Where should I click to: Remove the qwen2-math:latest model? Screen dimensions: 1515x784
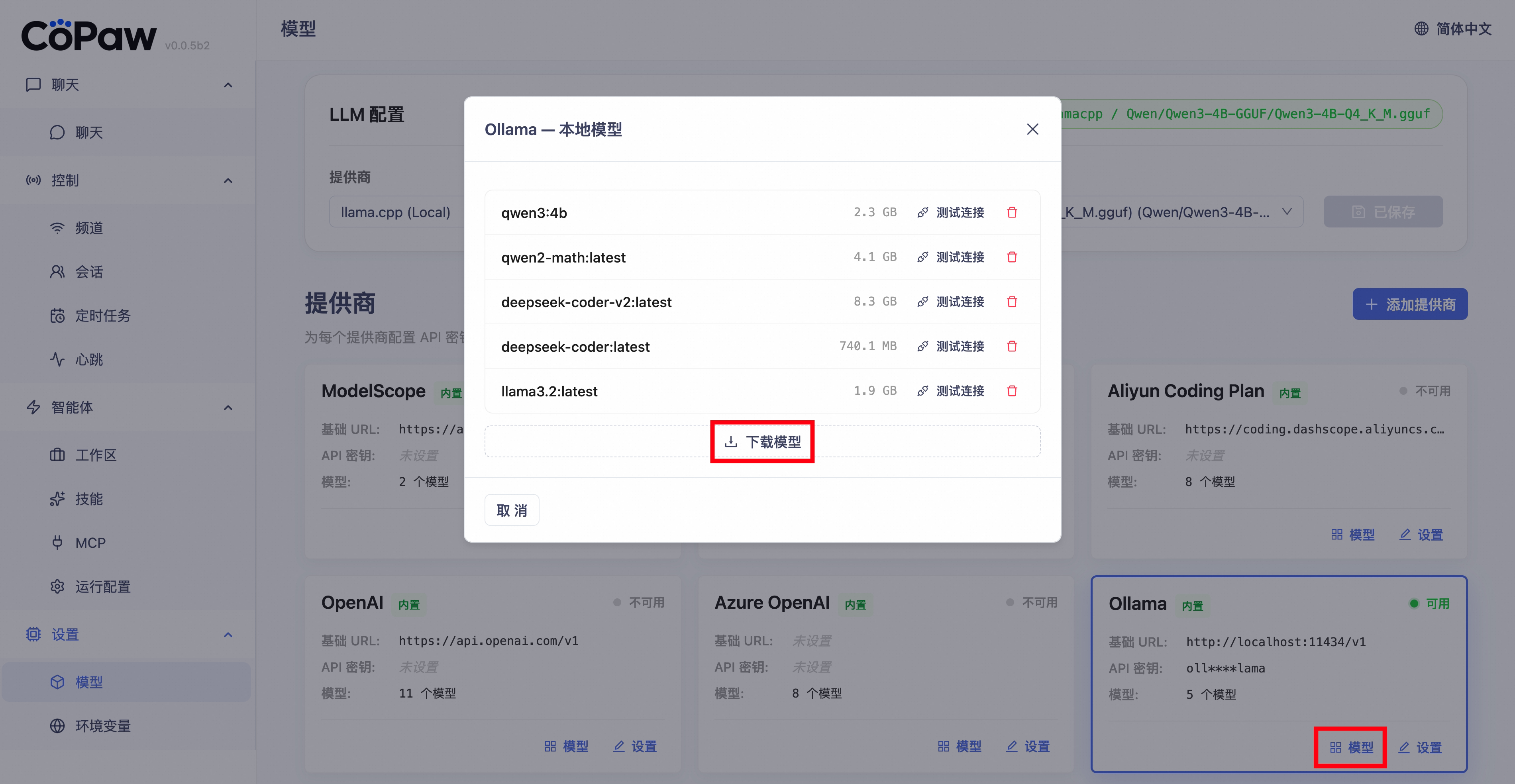point(1012,257)
